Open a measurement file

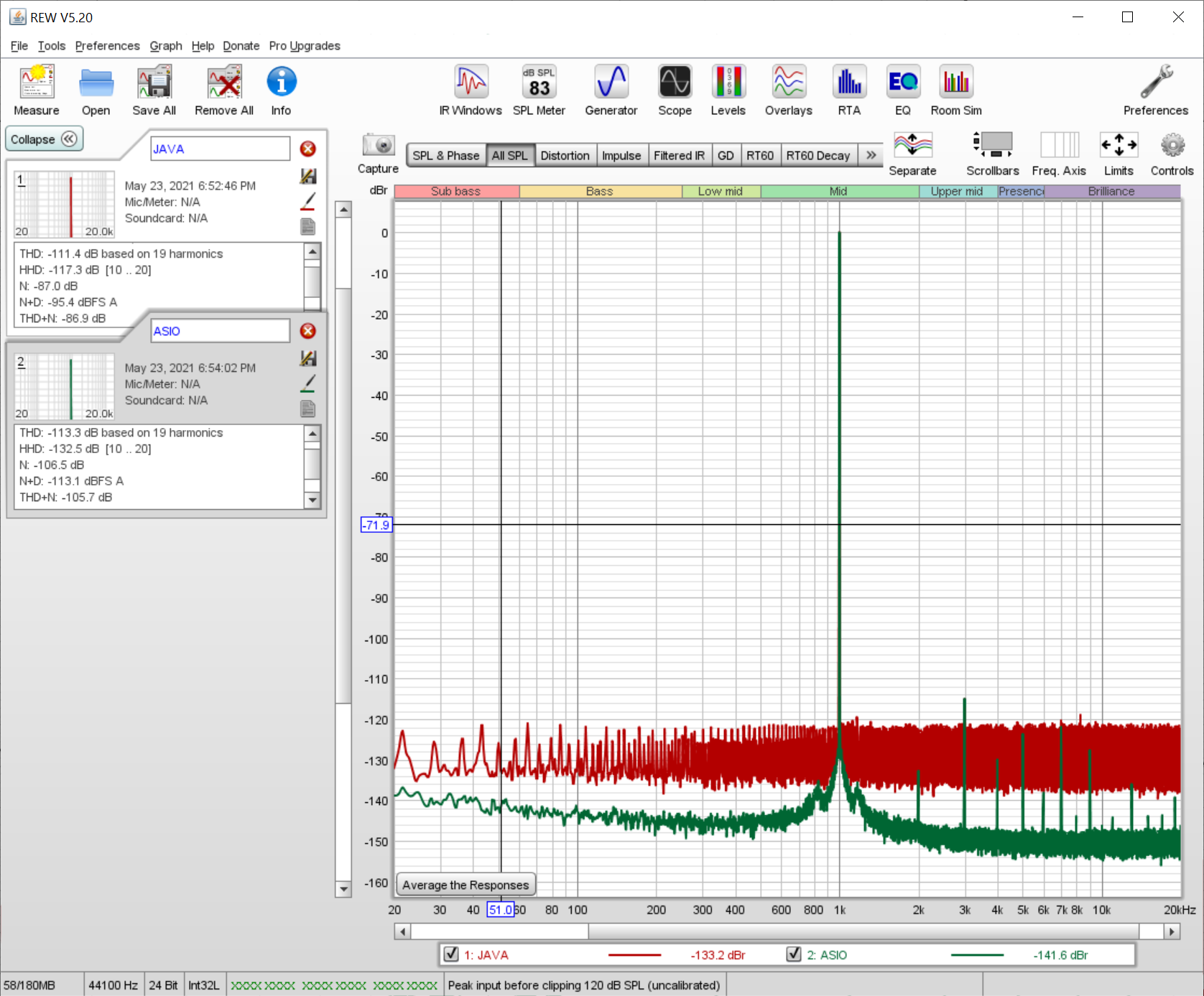click(x=96, y=90)
